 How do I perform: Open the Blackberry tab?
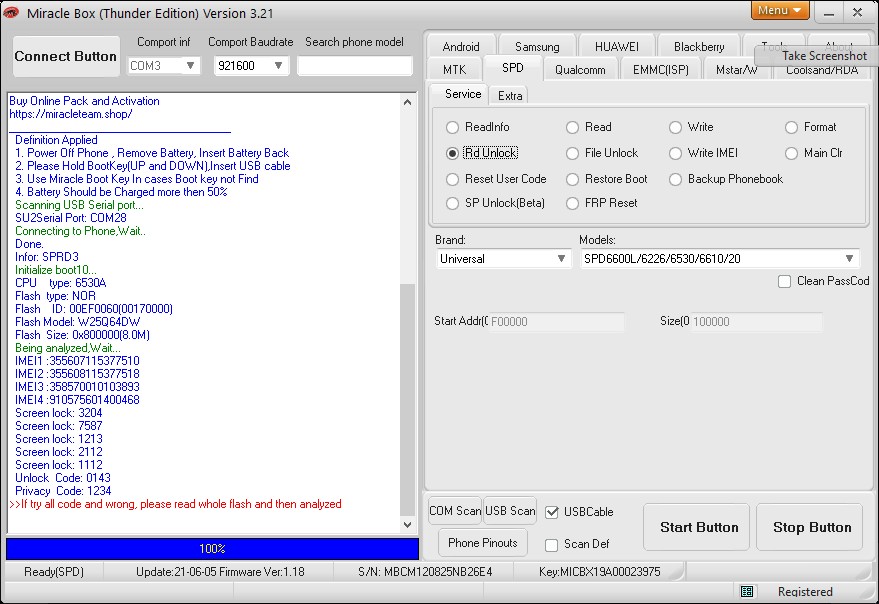click(699, 47)
